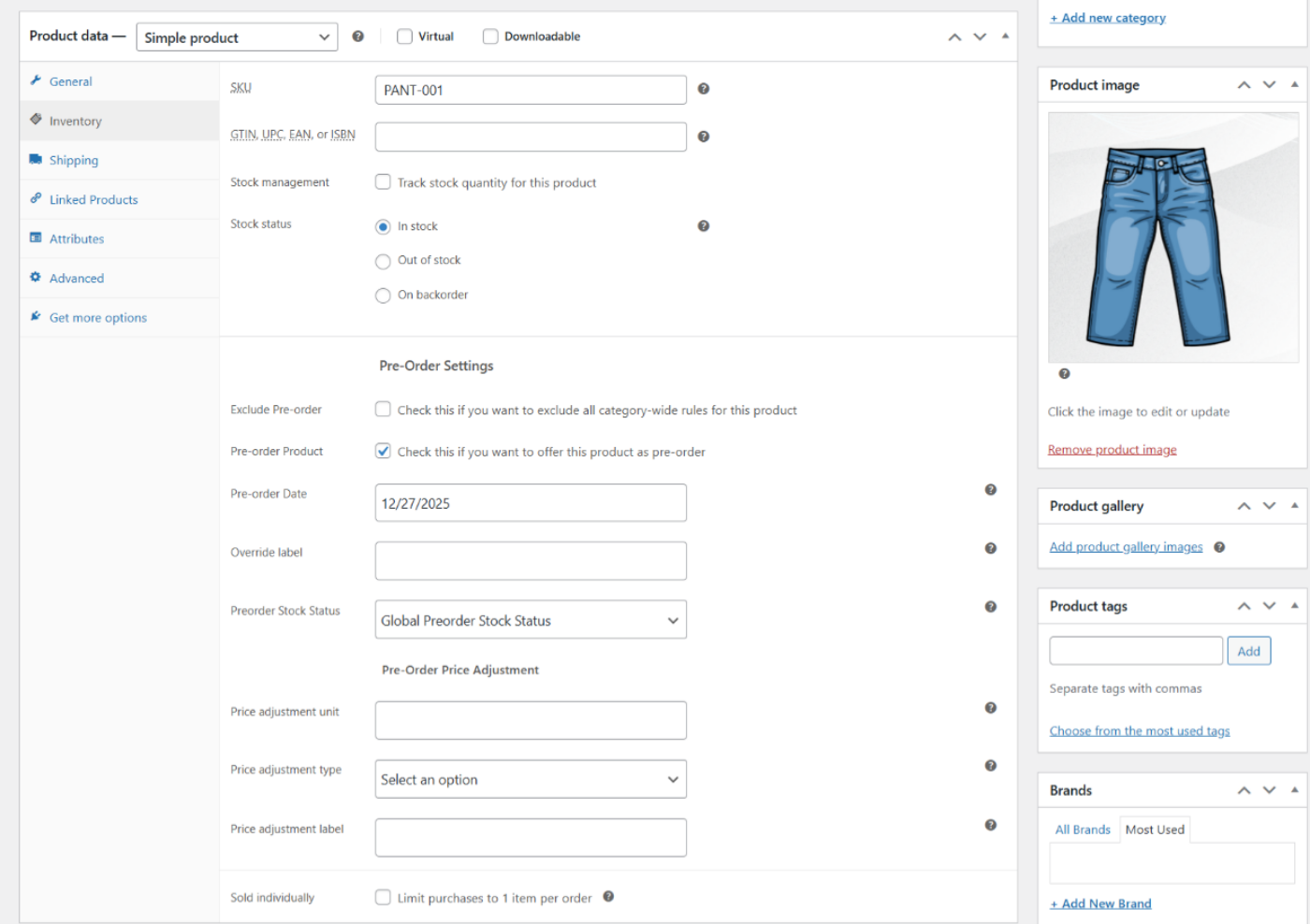Open the Simple product type dropdown
This screenshot has width=1310, height=924.
[236, 36]
